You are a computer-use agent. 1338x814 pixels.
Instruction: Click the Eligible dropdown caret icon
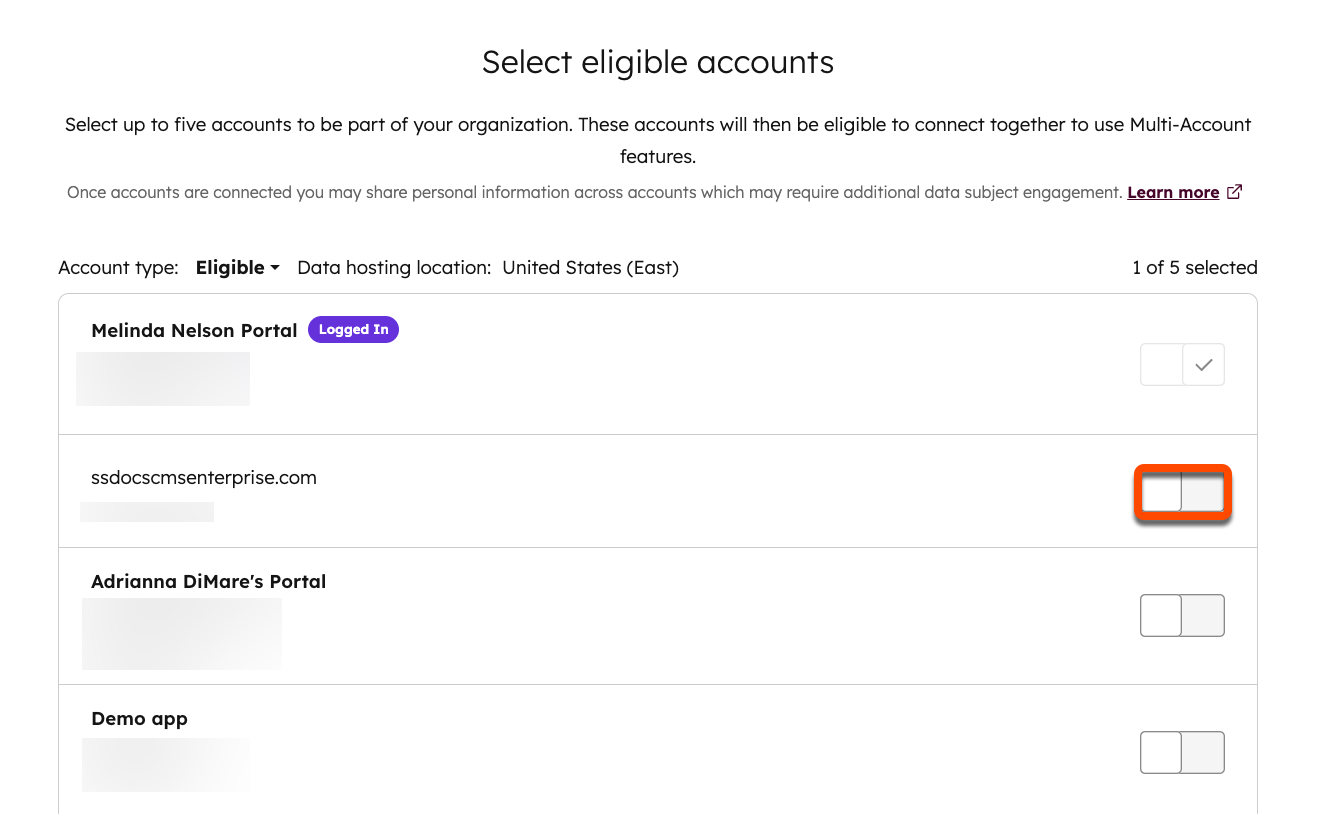coord(275,268)
